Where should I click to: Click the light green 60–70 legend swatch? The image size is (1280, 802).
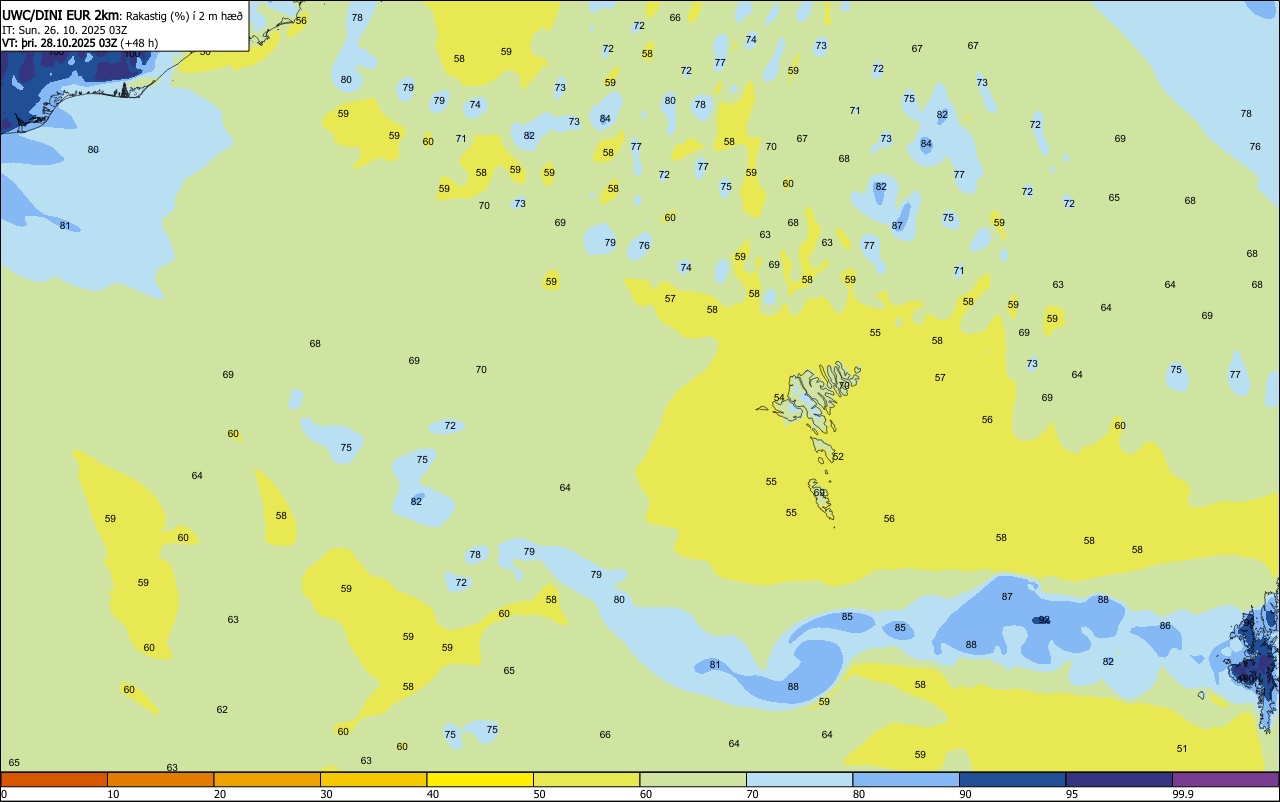(x=693, y=779)
